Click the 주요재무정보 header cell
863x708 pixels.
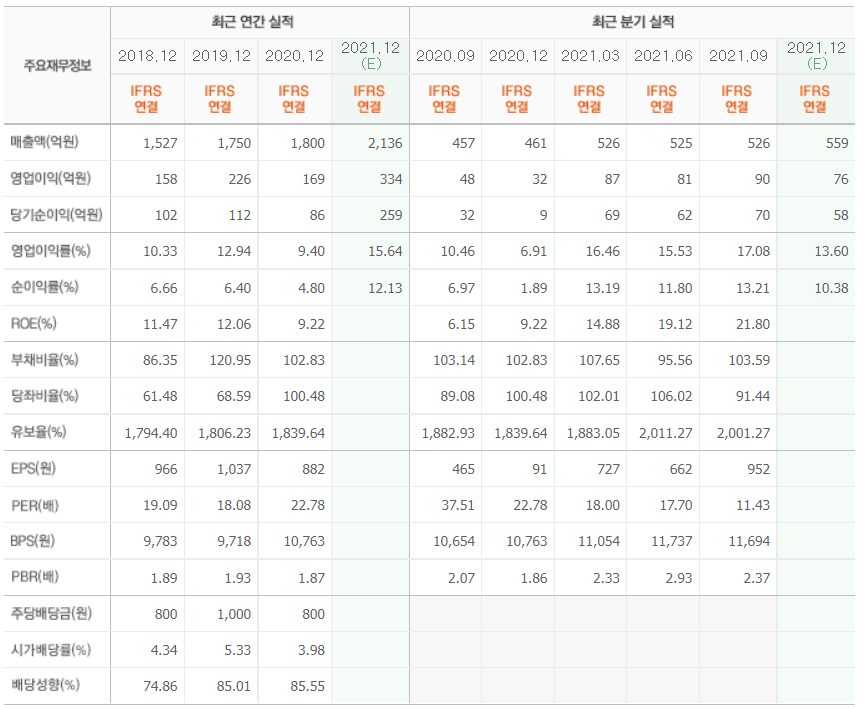[57, 66]
